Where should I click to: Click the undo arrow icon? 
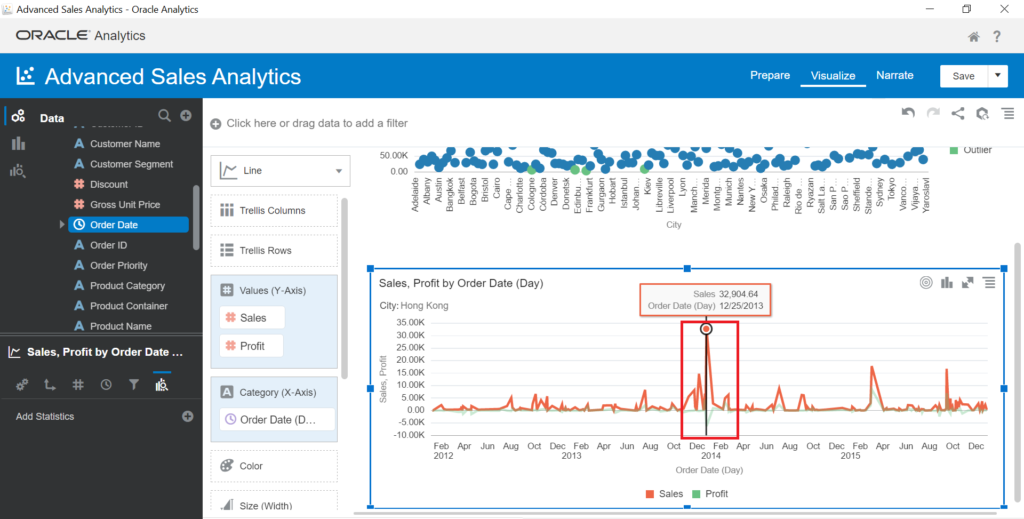(x=908, y=113)
